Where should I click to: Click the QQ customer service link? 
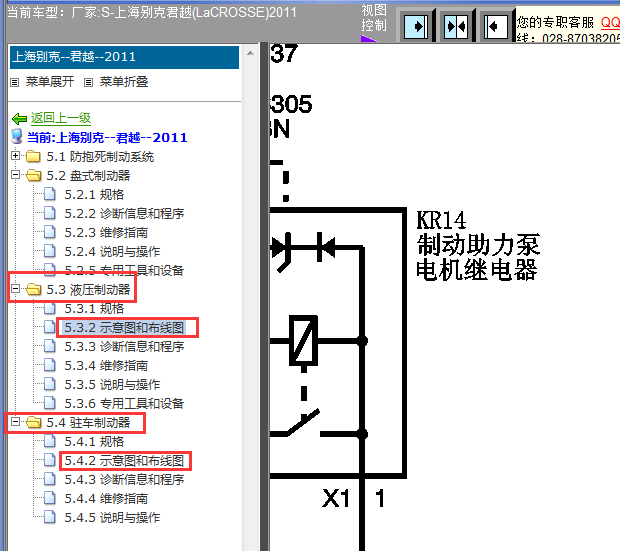[x=610, y=22]
